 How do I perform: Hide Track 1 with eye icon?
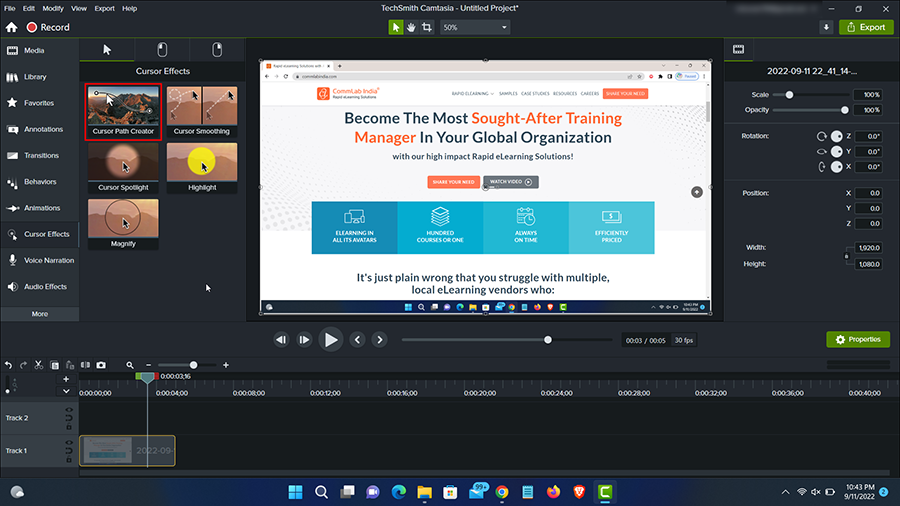69,443
